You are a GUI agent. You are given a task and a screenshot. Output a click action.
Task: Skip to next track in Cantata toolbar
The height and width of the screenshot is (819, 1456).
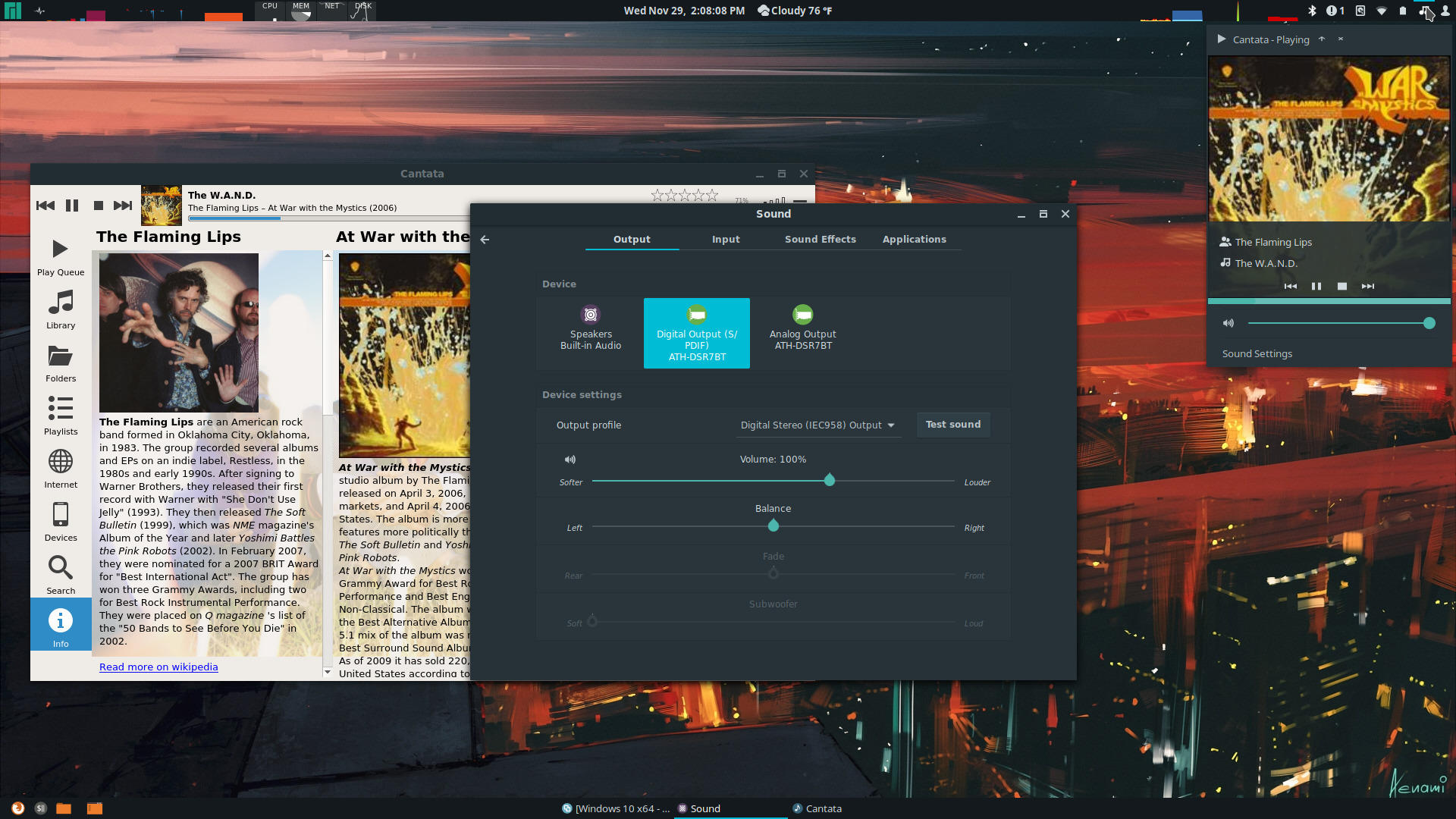(123, 206)
